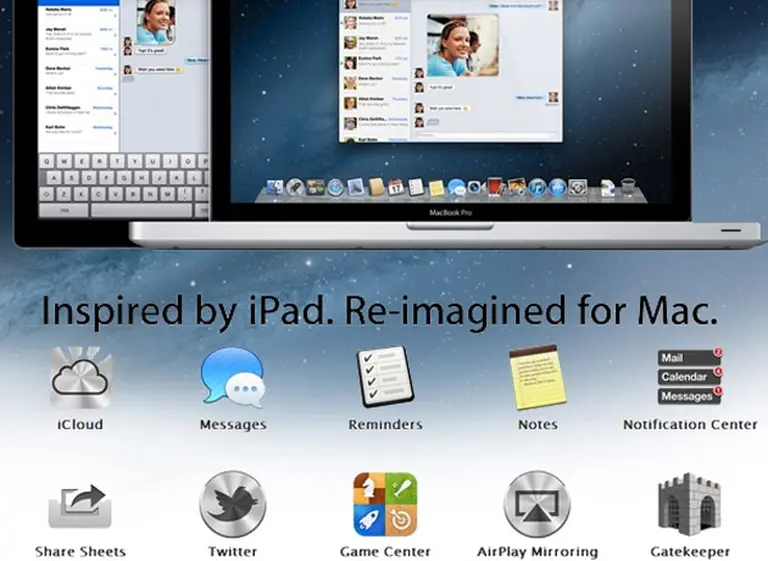This screenshot has width=768, height=561.
Task: Tap the T key on iPad keyboard
Action: click(118, 161)
